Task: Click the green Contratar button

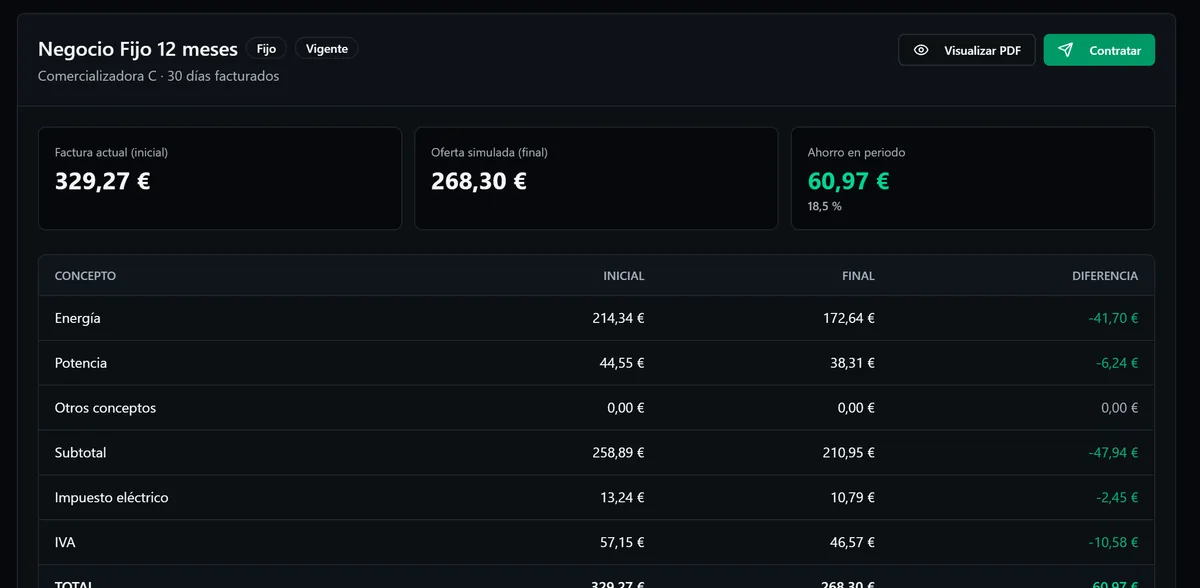Action: [1099, 50]
